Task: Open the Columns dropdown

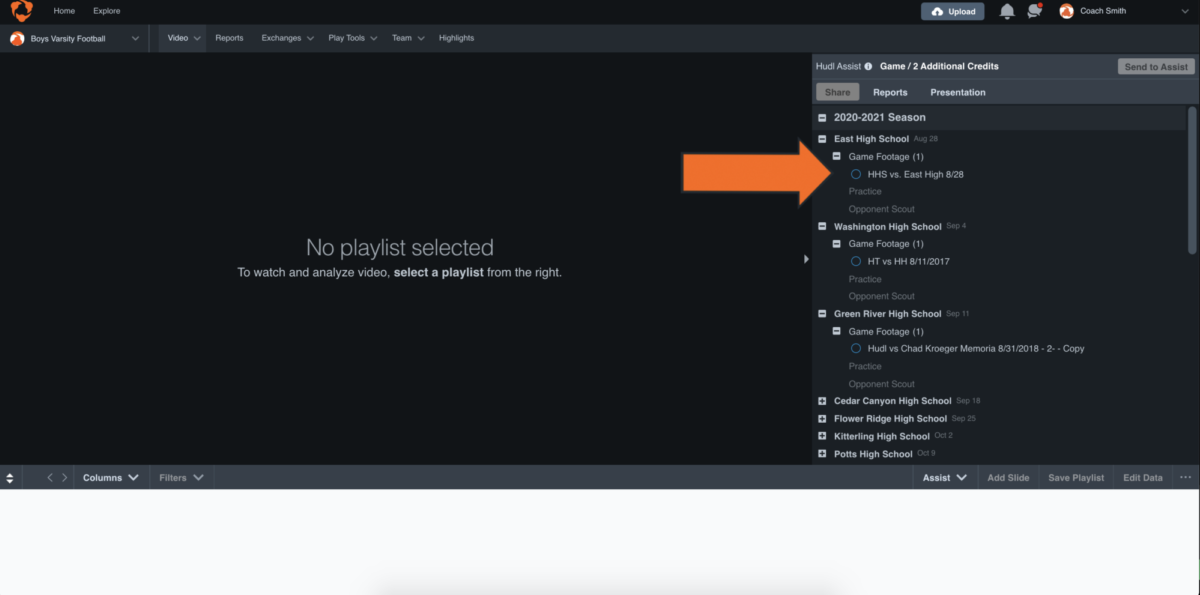Action: pyautogui.click(x=110, y=477)
